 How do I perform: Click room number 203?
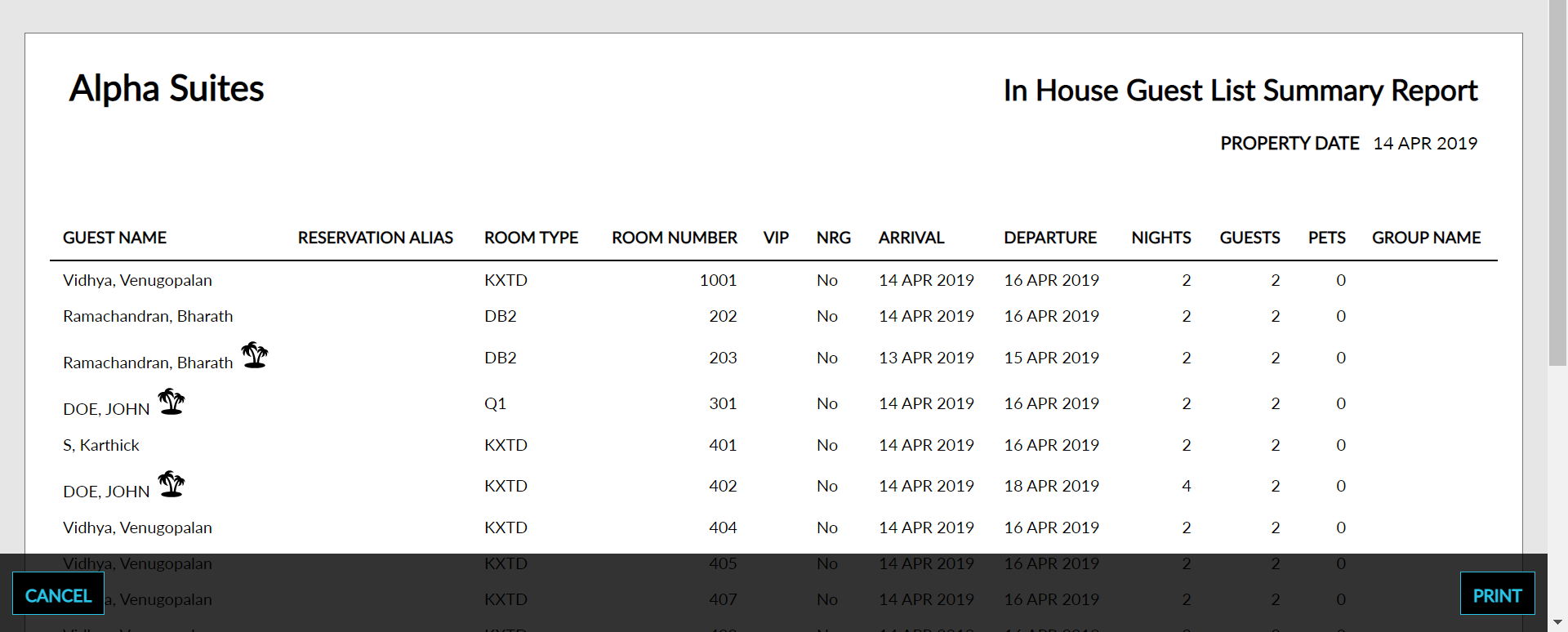(x=723, y=358)
